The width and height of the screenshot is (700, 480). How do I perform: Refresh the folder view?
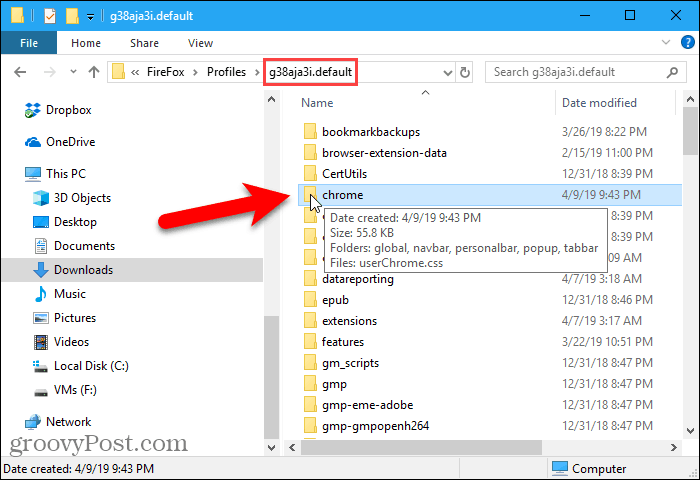(x=465, y=72)
